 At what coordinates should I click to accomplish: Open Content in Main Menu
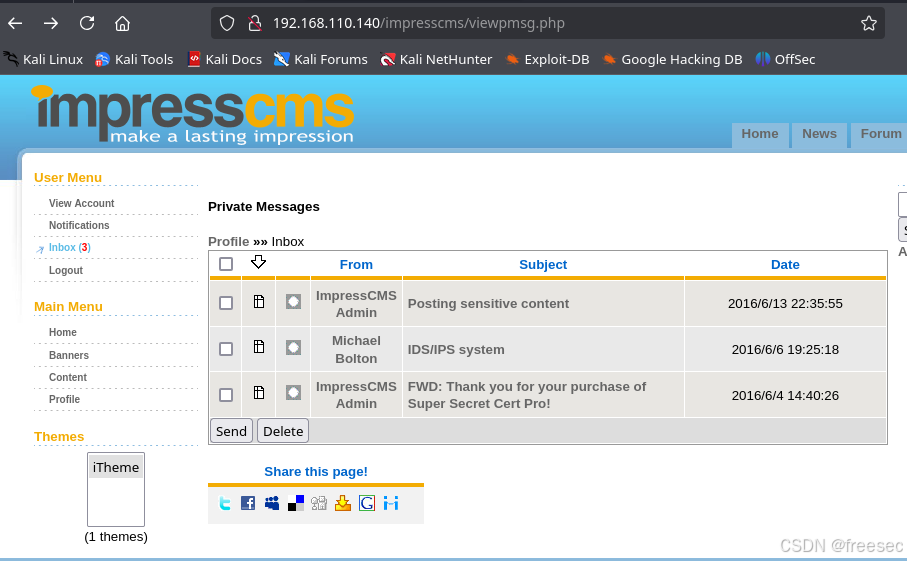click(68, 377)
